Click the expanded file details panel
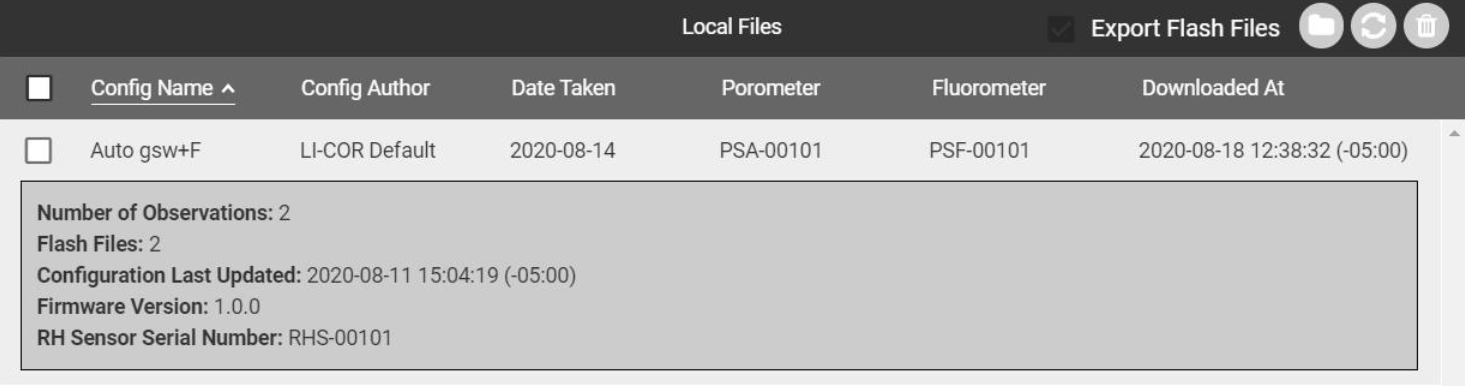 click(719, 275)
